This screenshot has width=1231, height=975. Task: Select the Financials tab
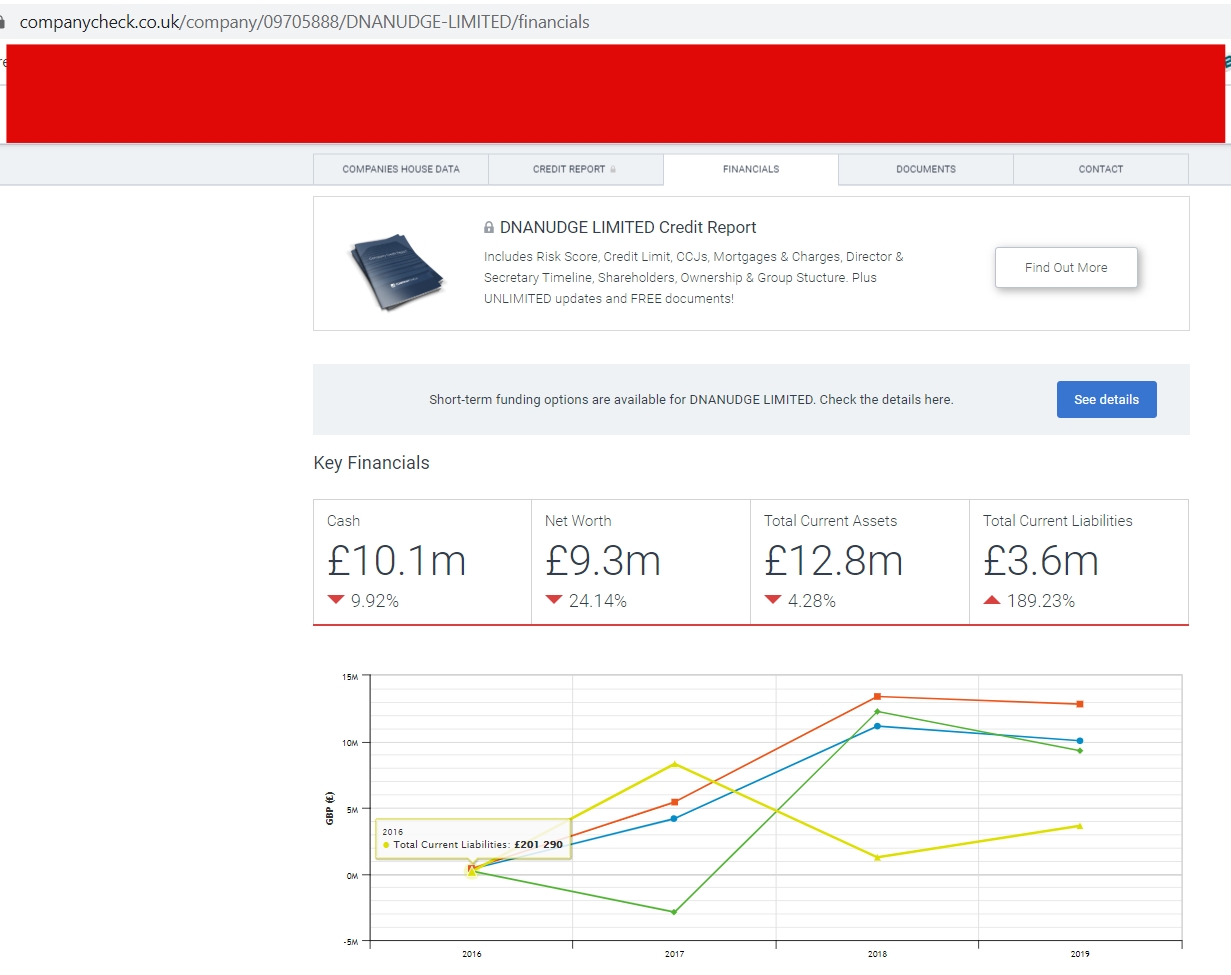tap(750, 169)
